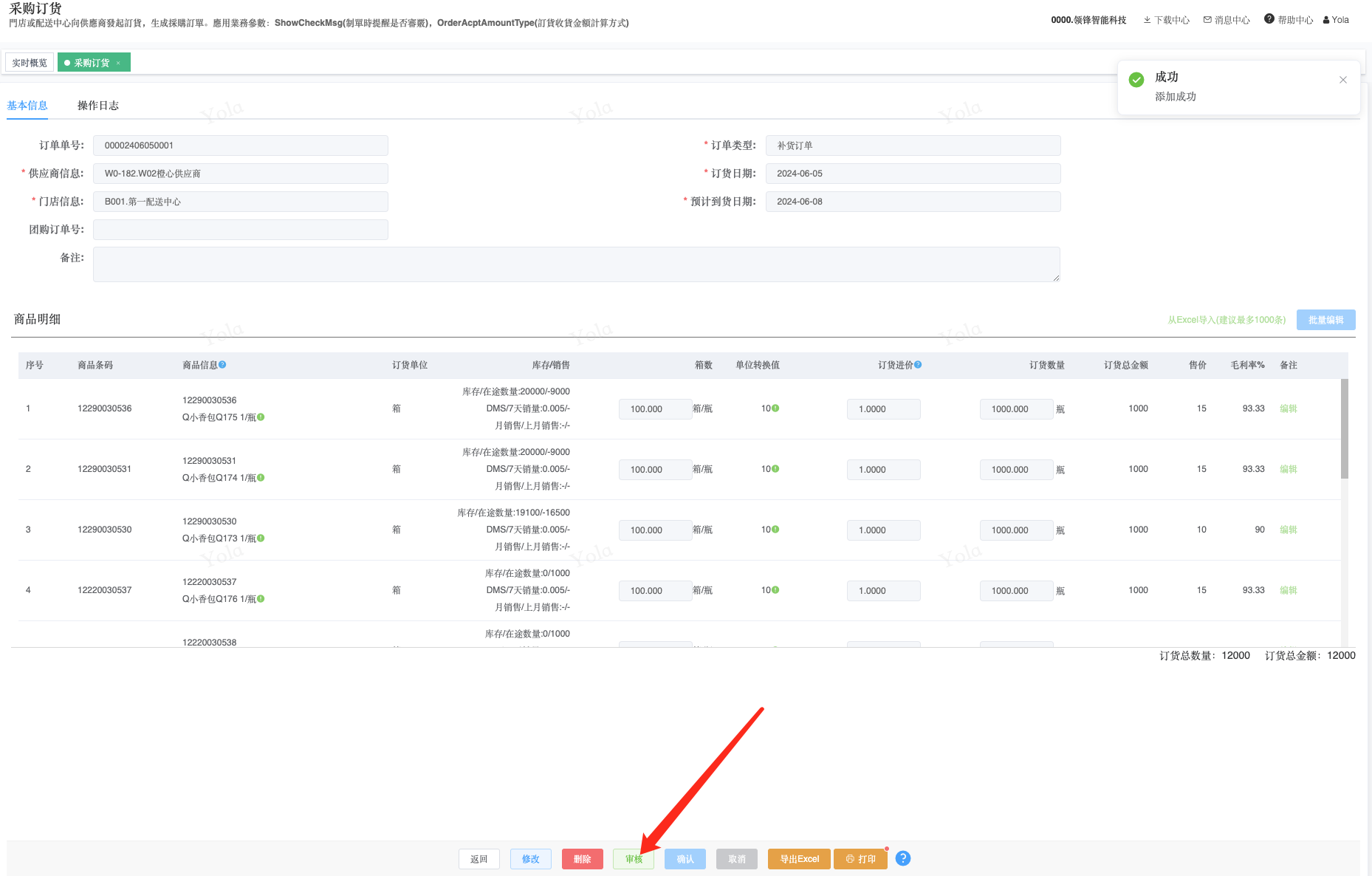Click the 供应商信息 field
1372x876 pixels.
coord(241,174)
